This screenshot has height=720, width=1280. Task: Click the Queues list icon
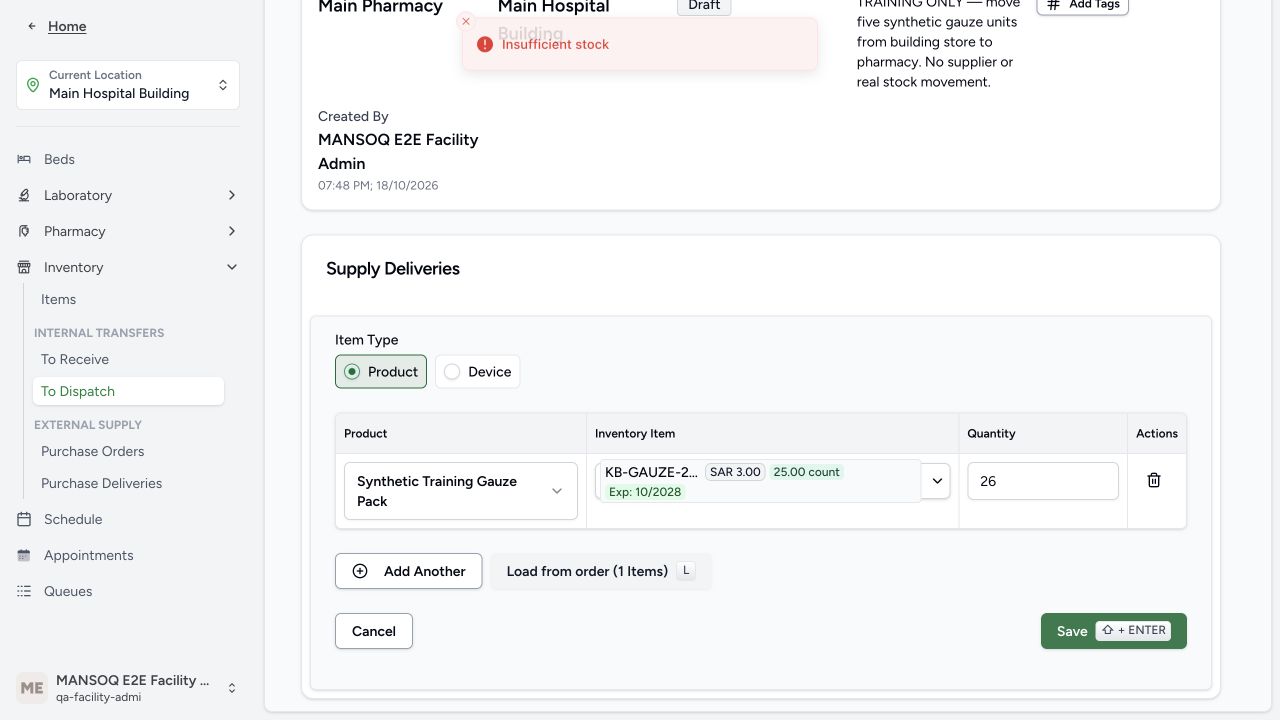(x=24, y=591)
